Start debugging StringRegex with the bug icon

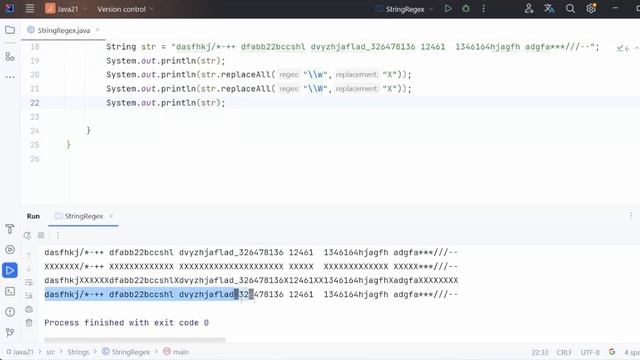[466, 9]
